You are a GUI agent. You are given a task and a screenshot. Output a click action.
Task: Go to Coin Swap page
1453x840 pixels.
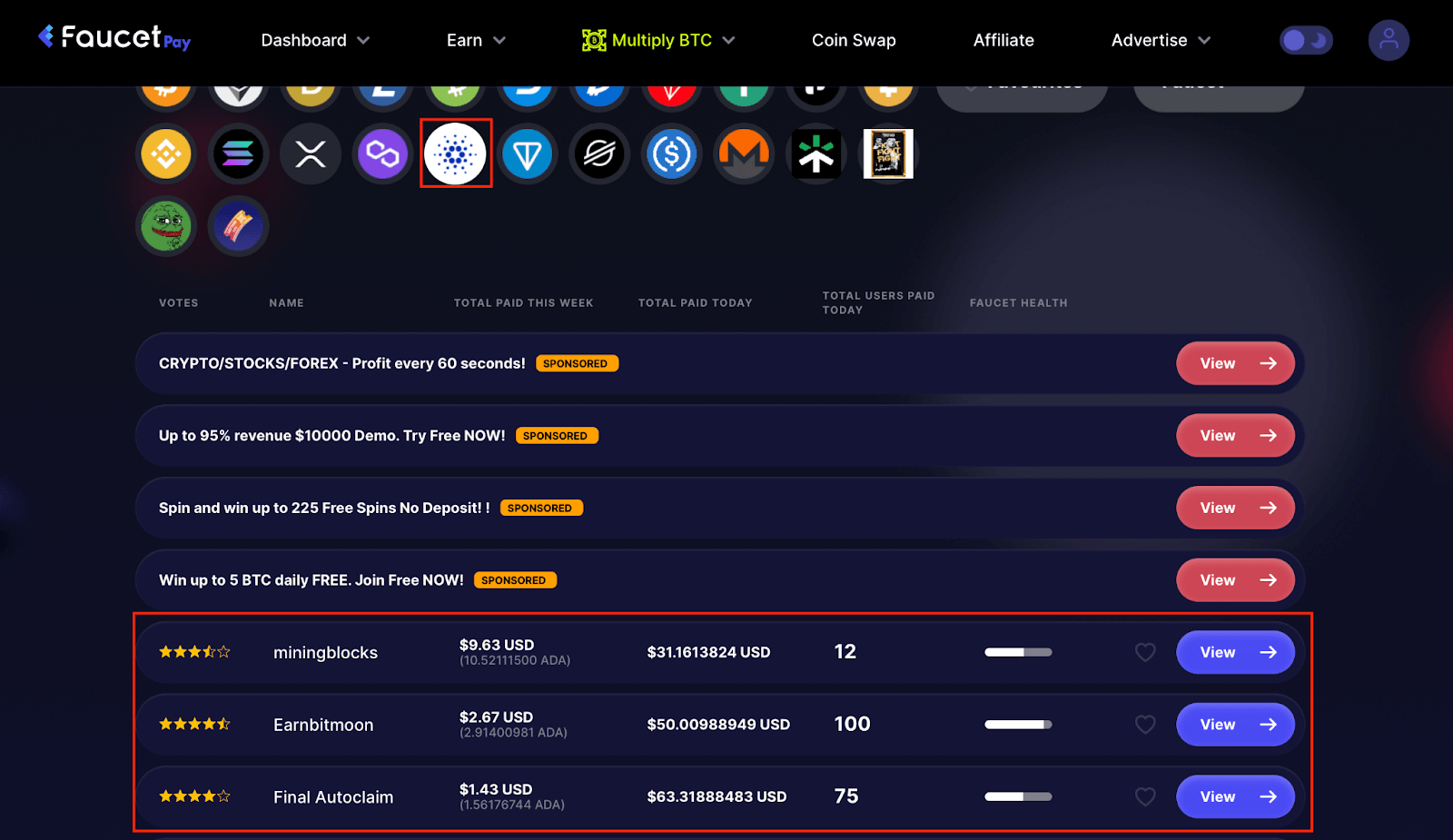tap(854, 40)
